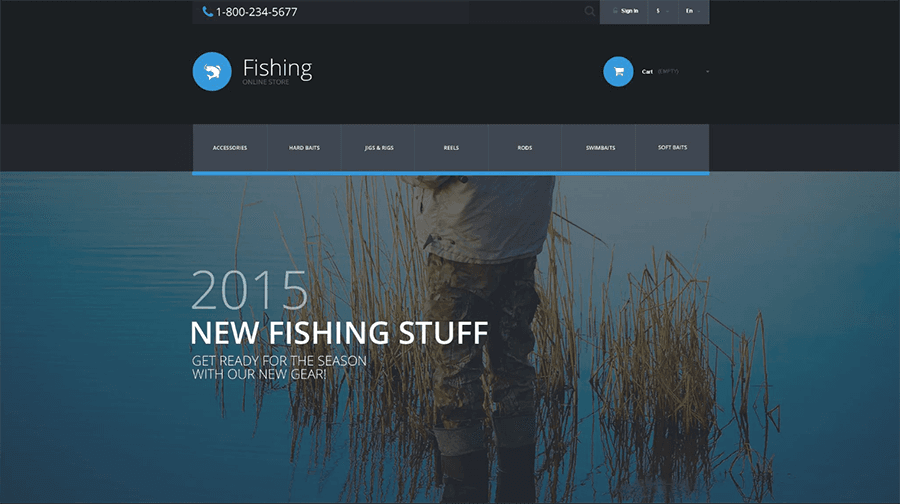Open the Soft Baits category
The image size is (900, 504).
click(x=672, y=148)
